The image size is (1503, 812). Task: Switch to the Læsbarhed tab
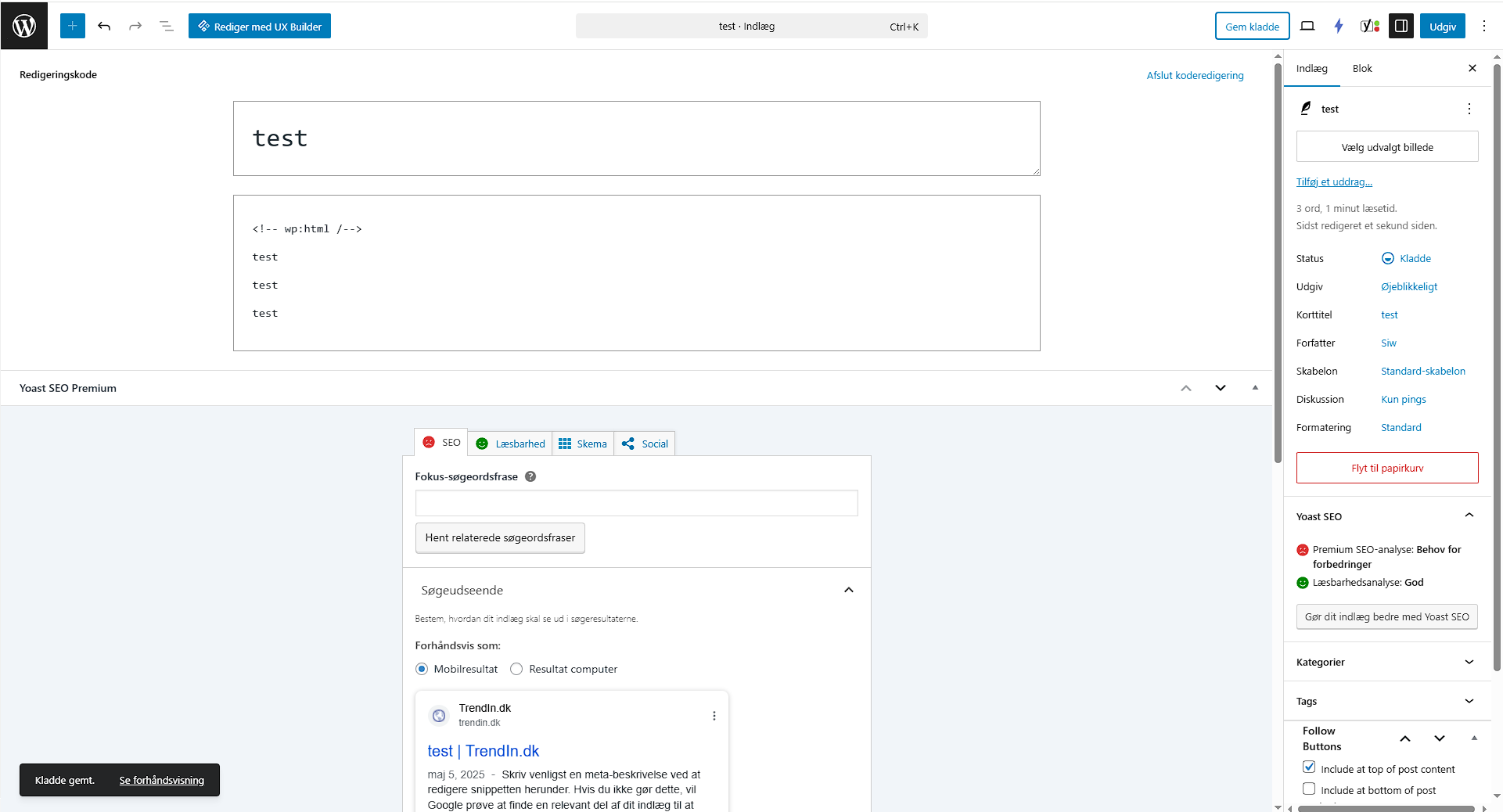(510, 444)
